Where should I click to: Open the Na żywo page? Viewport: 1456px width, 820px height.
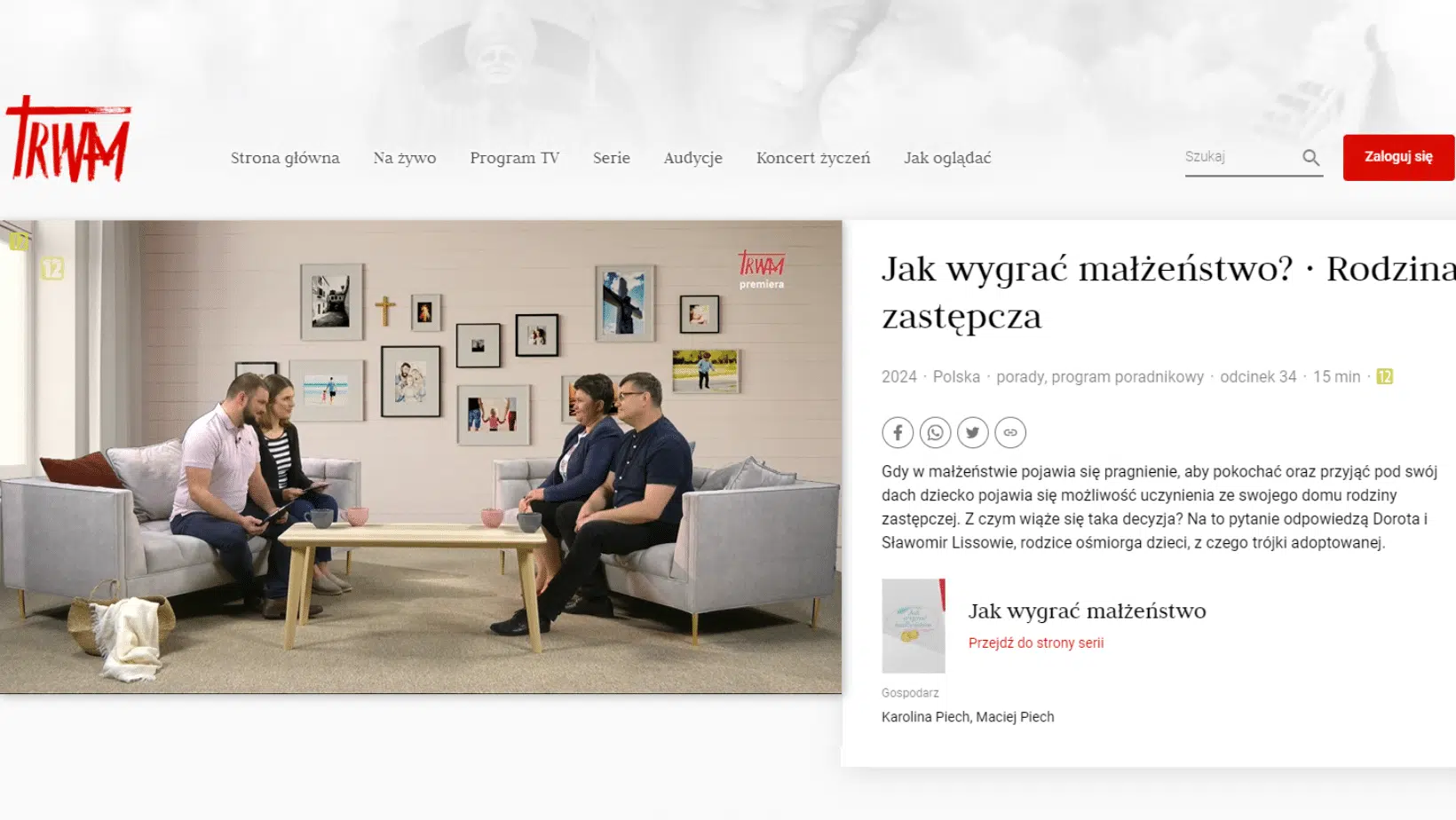click(x=404, y=158)
